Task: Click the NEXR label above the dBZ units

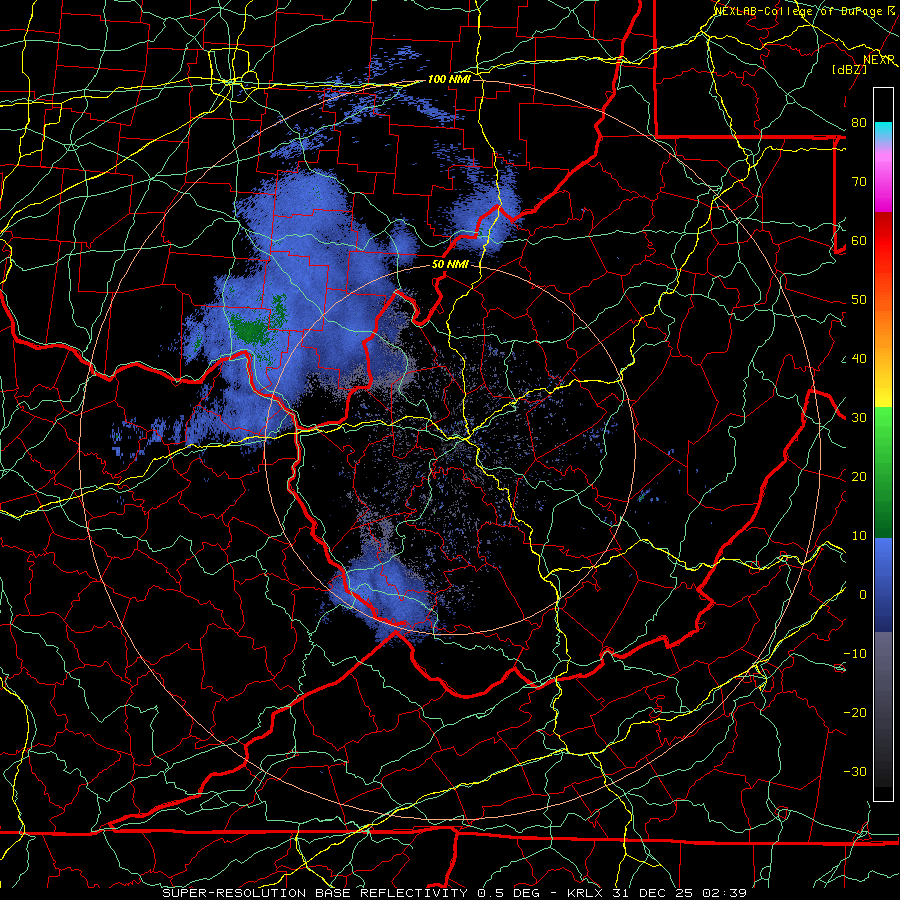Action: pyautogui.click(x=879, y=59)
